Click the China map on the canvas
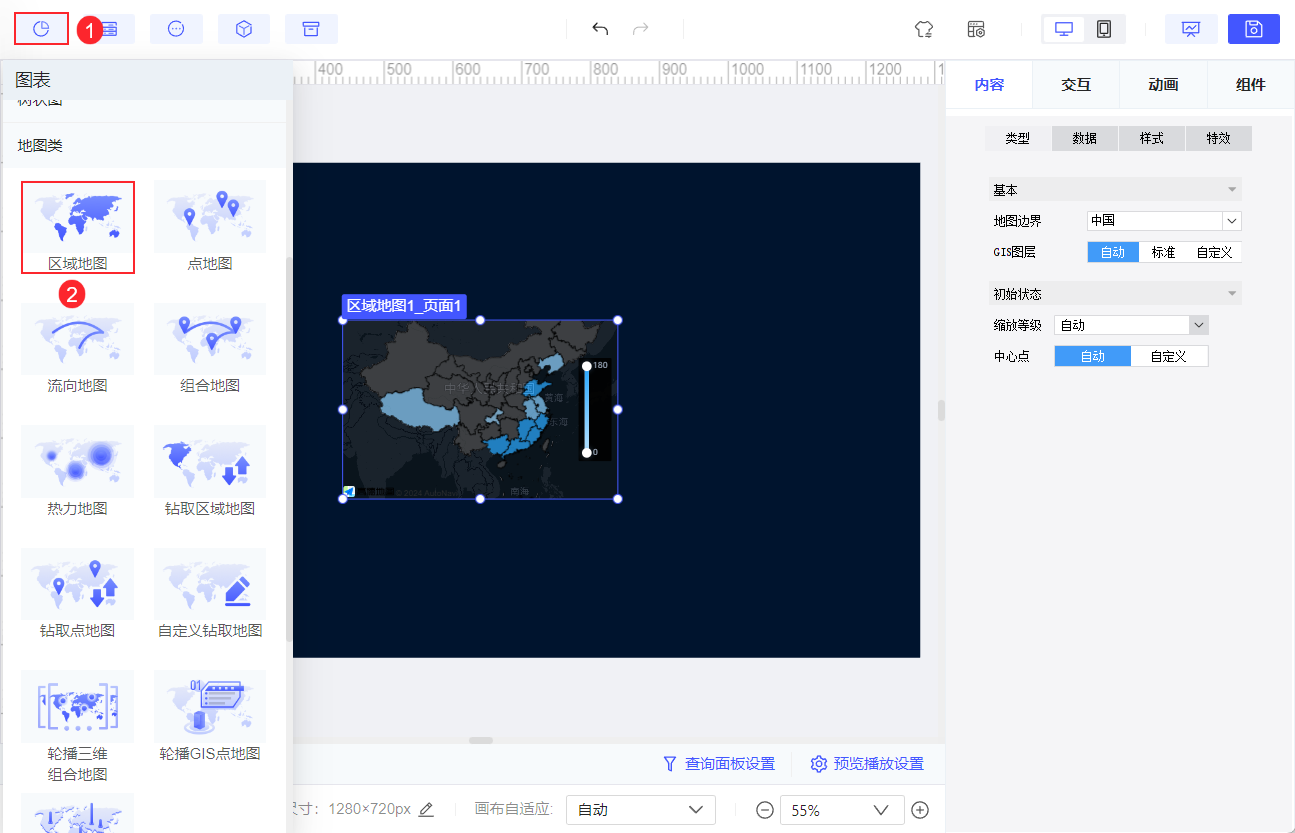This screenshot has width=1295, height=833. click(480, 409)
